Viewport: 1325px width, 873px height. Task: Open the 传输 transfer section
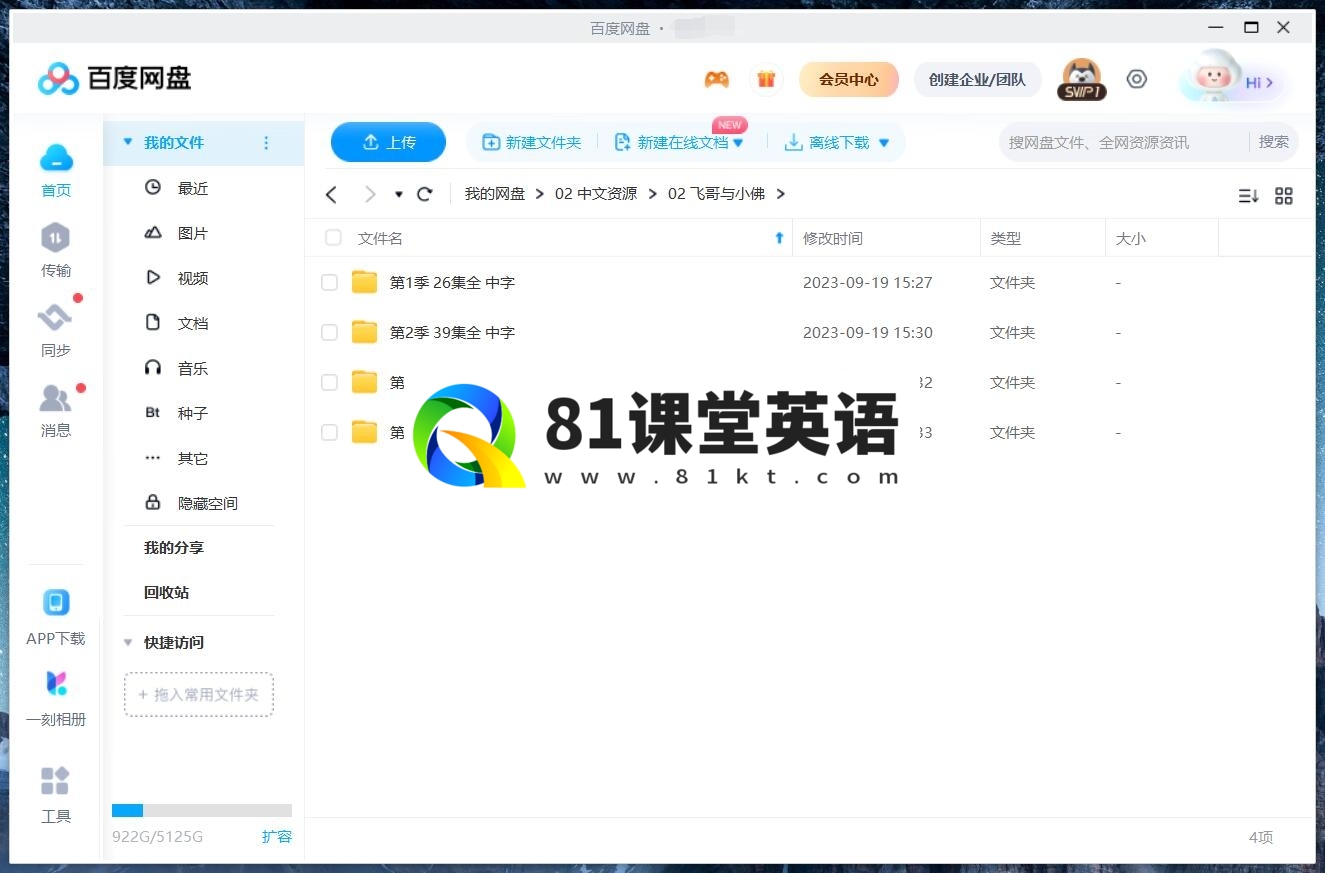coord(56,250)
